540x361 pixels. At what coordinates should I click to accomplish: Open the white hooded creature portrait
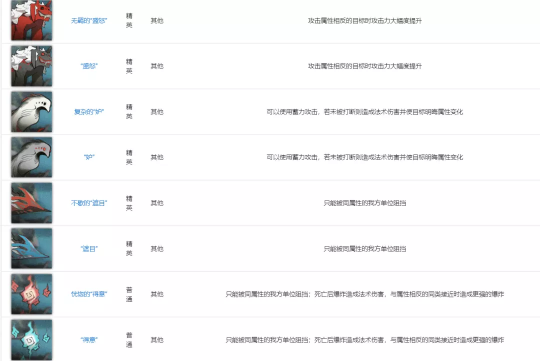click(31, 112)
